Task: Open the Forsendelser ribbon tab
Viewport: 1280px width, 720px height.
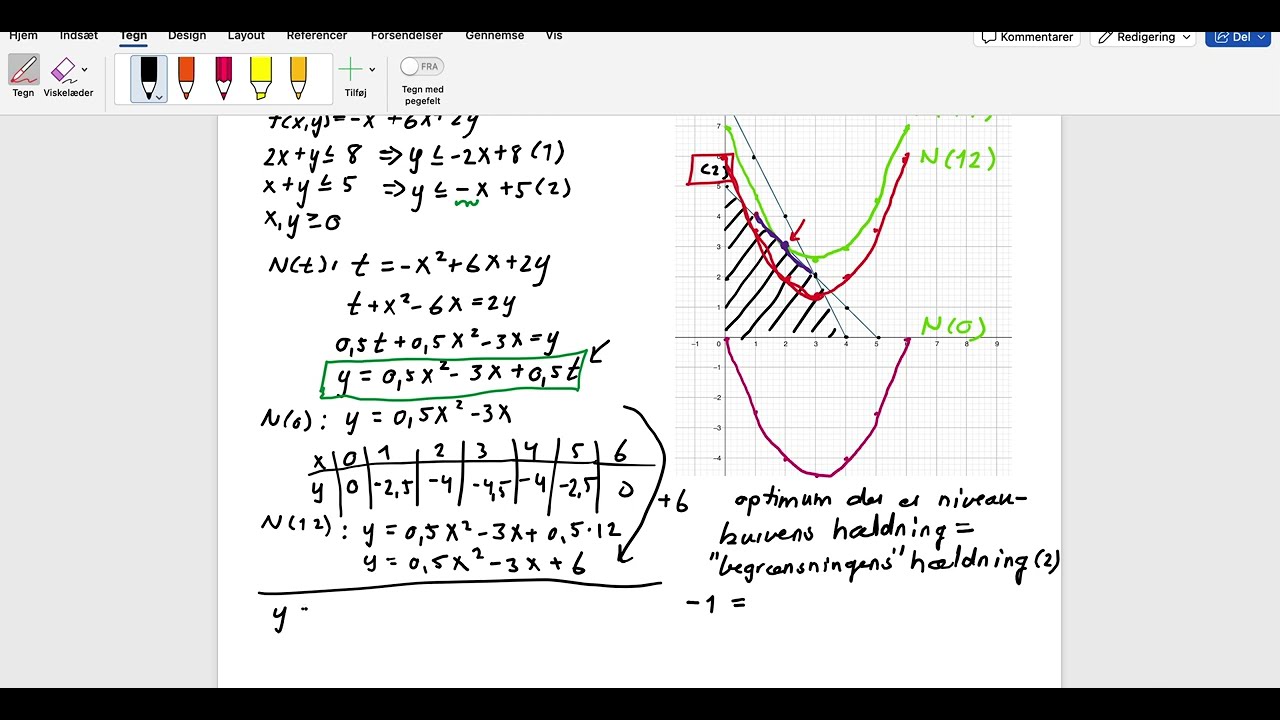Action: pyautogui.click(x=407, y=36)
